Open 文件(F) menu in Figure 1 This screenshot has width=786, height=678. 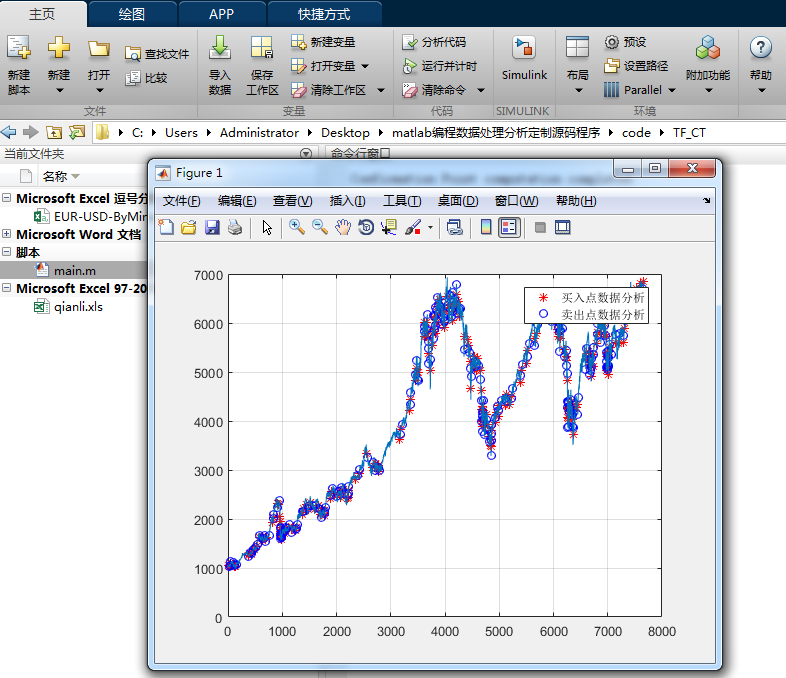click(x=181, y=201)
